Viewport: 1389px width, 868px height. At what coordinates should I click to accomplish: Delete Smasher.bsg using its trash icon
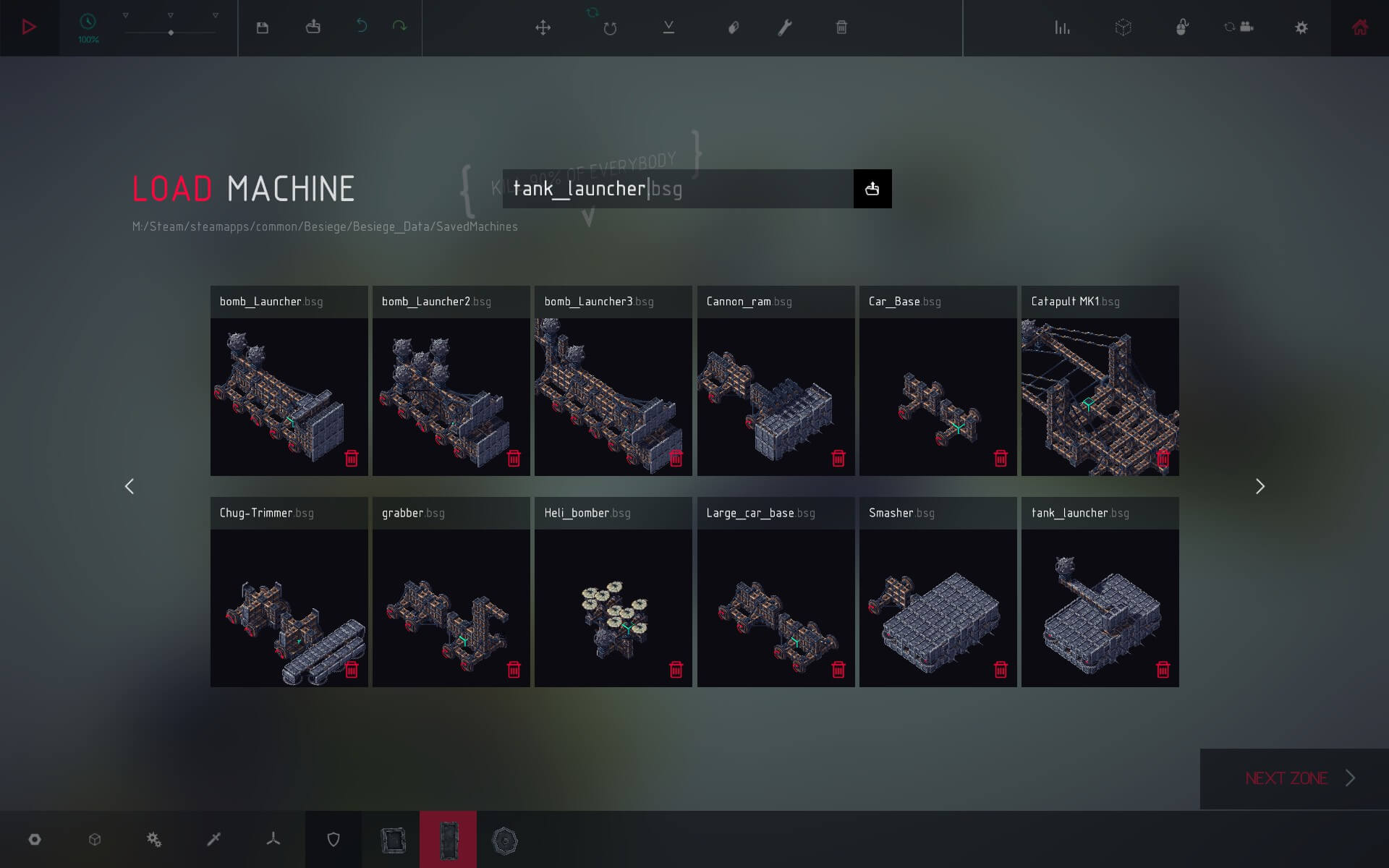[x=1001, y=671]
